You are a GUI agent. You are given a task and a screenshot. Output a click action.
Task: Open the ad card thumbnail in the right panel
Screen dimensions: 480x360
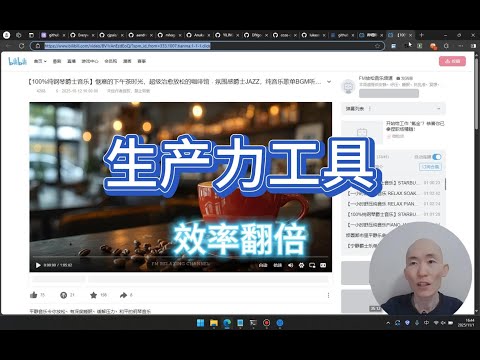tap(362, 132)
